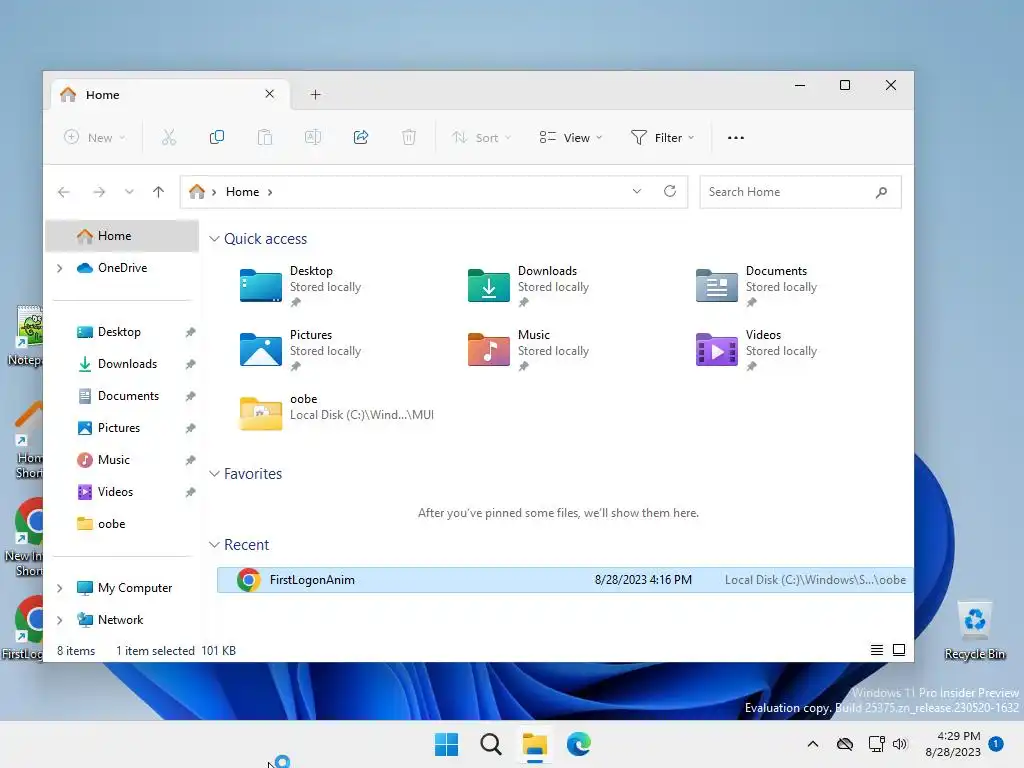Collapse the Quick access section
This screenshot has height=768, width=1024.
coord(214,239)
